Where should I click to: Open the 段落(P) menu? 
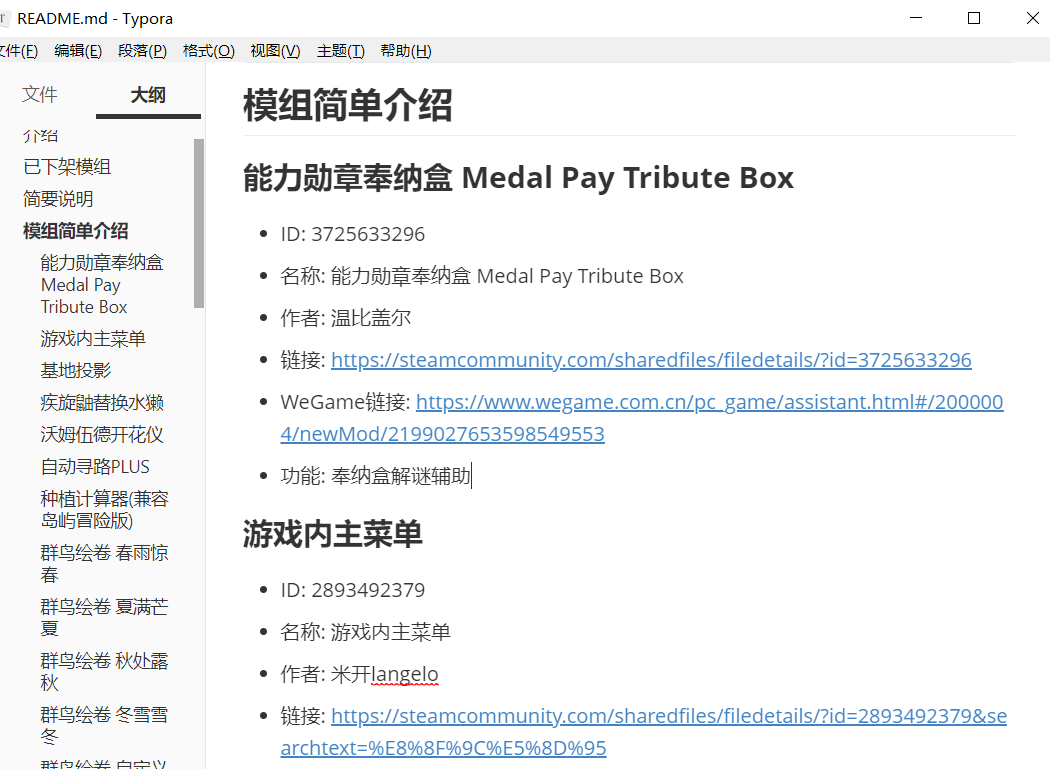coord(142,51)
